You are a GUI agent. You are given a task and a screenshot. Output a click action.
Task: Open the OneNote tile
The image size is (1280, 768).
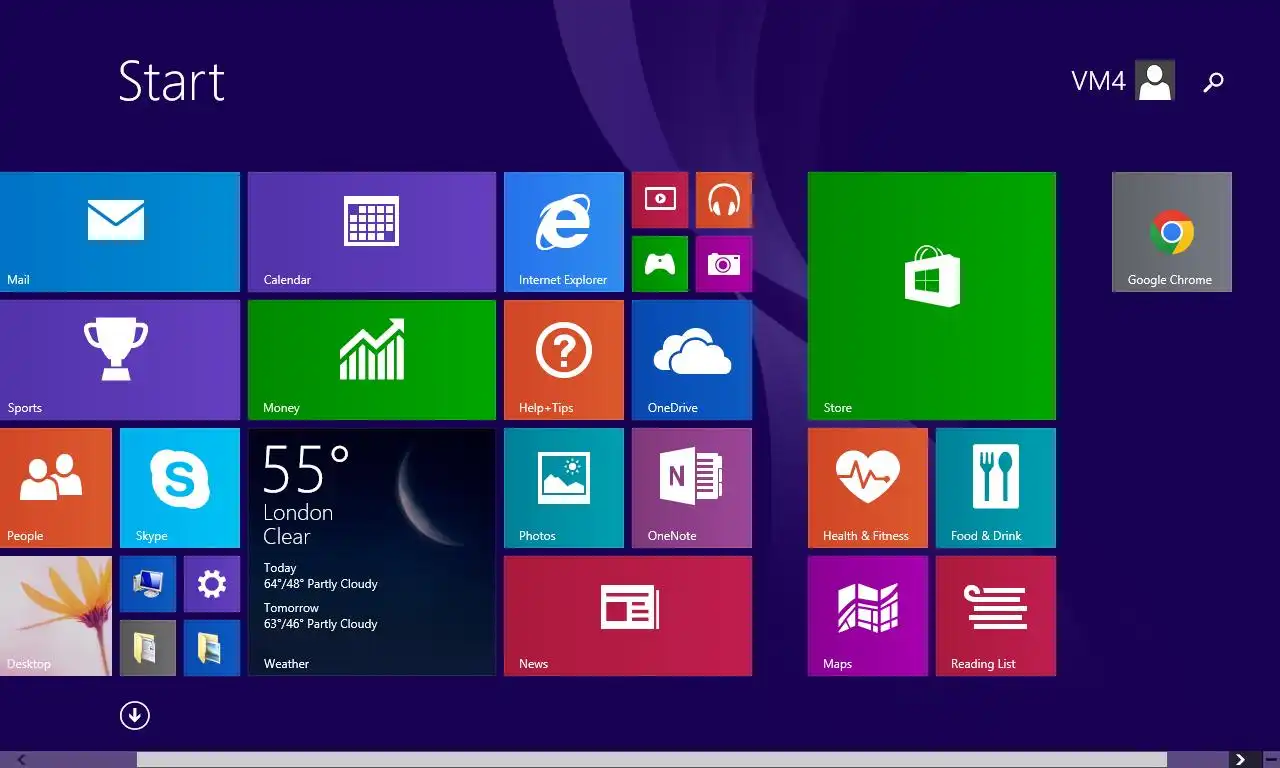692,488
